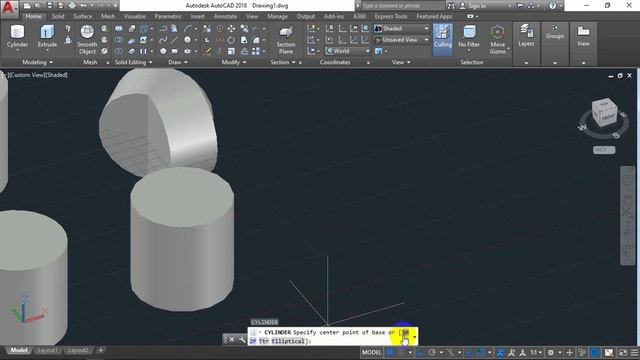
Task: Open the View panel in the ribbon
Action: click(x=583, y=36)
